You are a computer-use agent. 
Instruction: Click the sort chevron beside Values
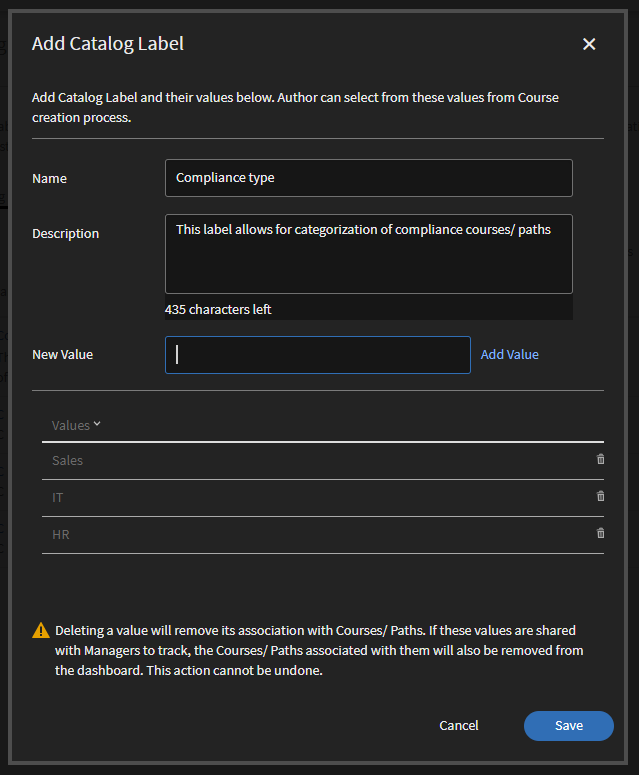pos(97,425)
